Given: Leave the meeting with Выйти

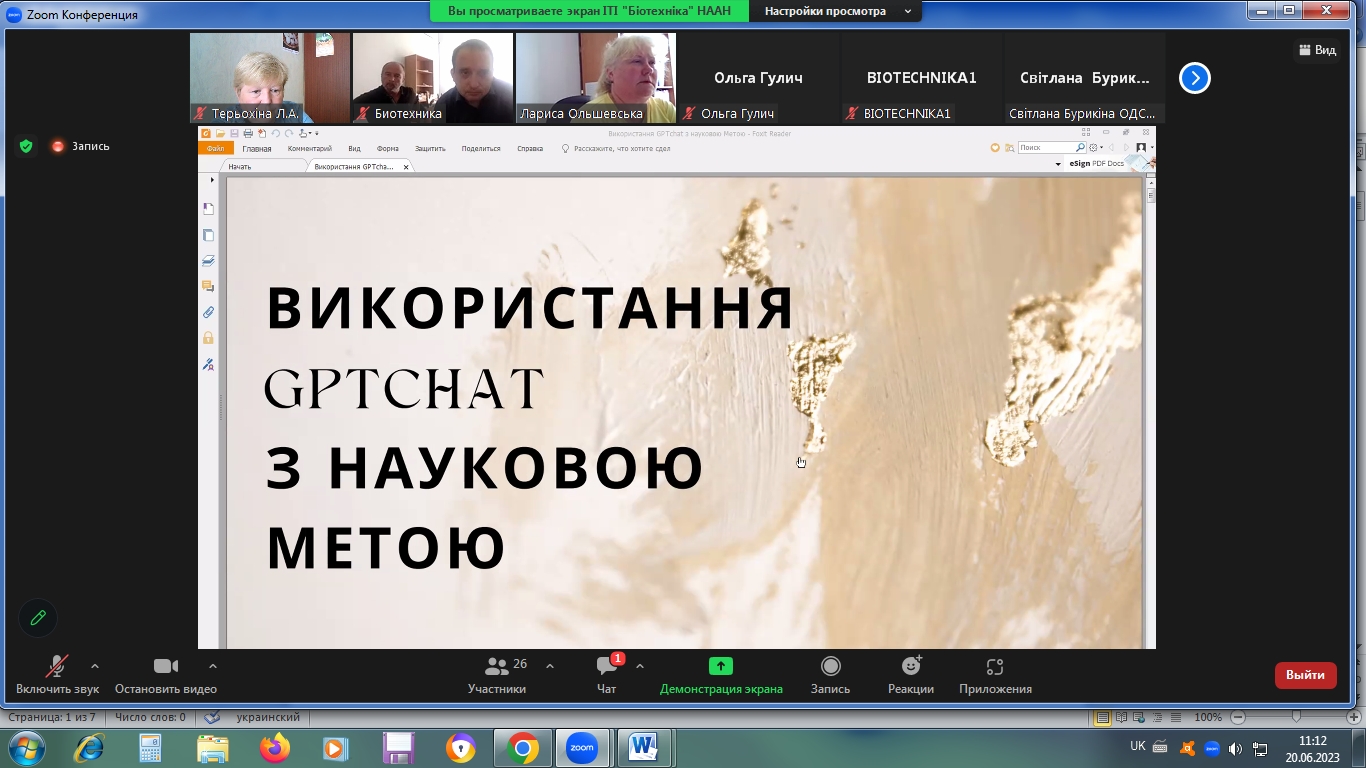Looking at the screenshot, I should [1305, 675].
